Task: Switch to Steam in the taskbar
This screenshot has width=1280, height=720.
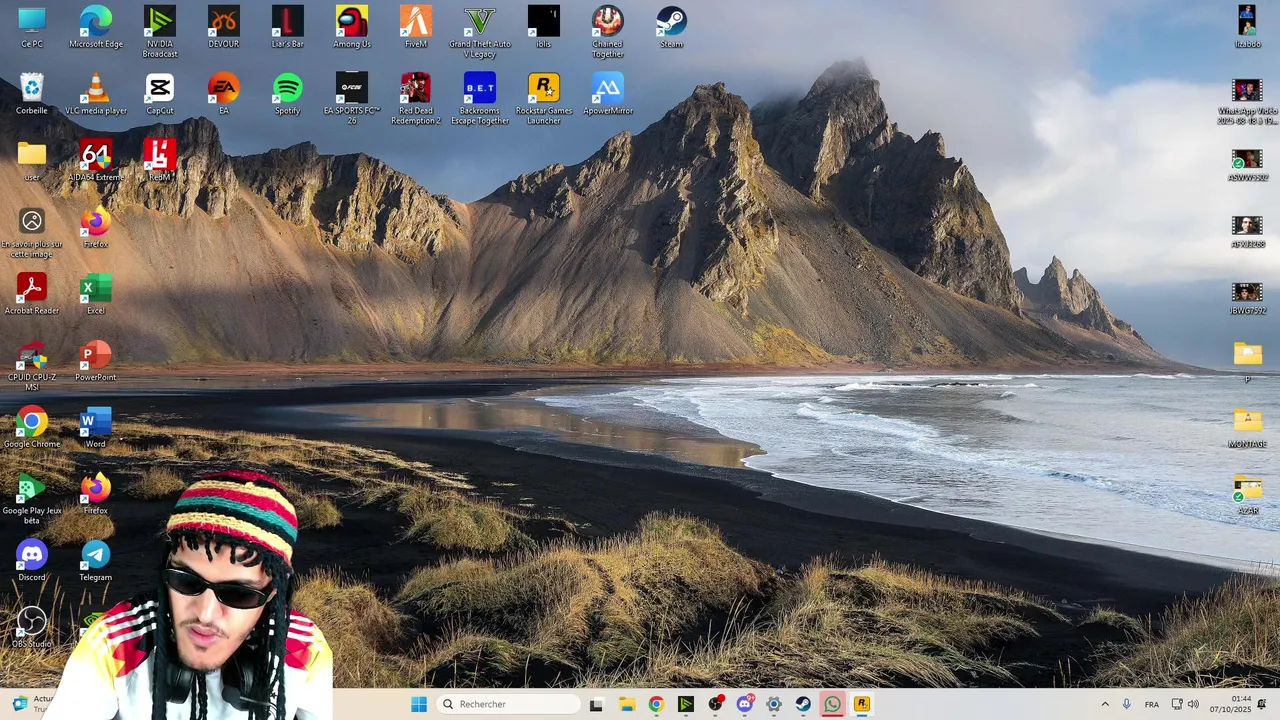Action: point(803,704)
